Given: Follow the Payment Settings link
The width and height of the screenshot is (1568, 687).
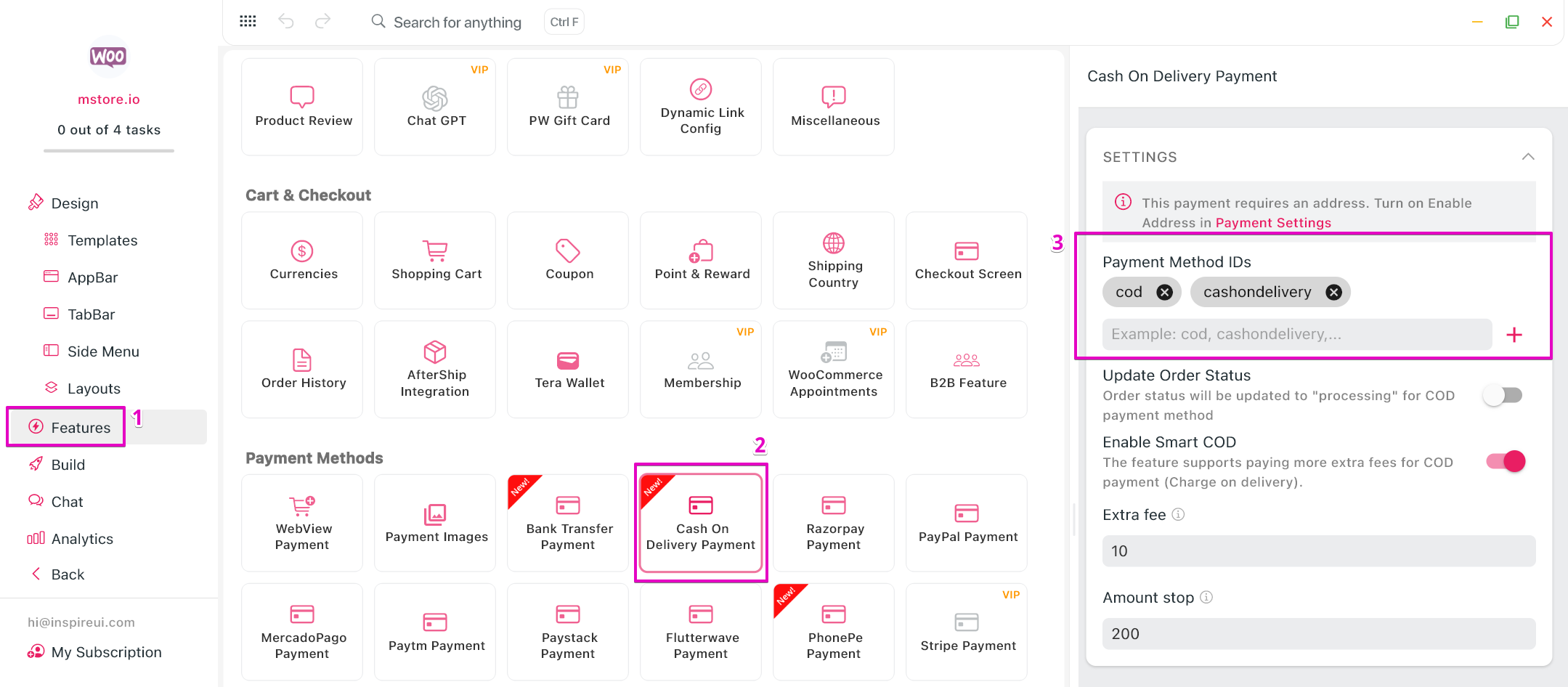Looking at the screenshot, I should (1272, 223).
